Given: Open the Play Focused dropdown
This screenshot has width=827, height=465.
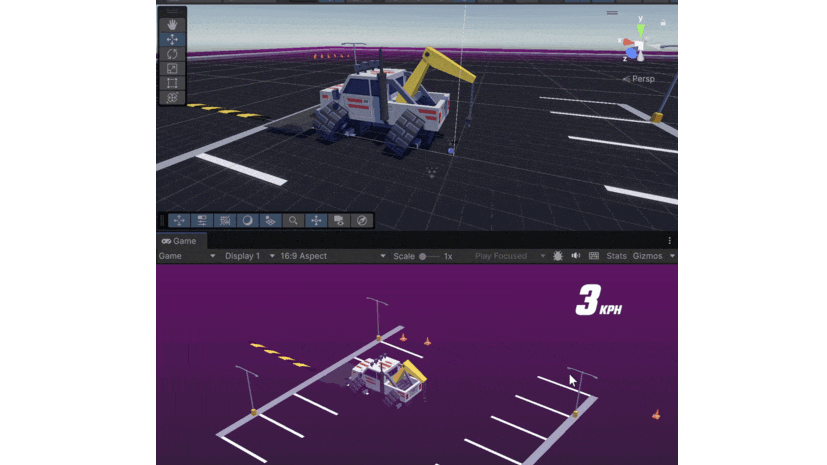Looking at the screenshot, I should pos(509,256).
